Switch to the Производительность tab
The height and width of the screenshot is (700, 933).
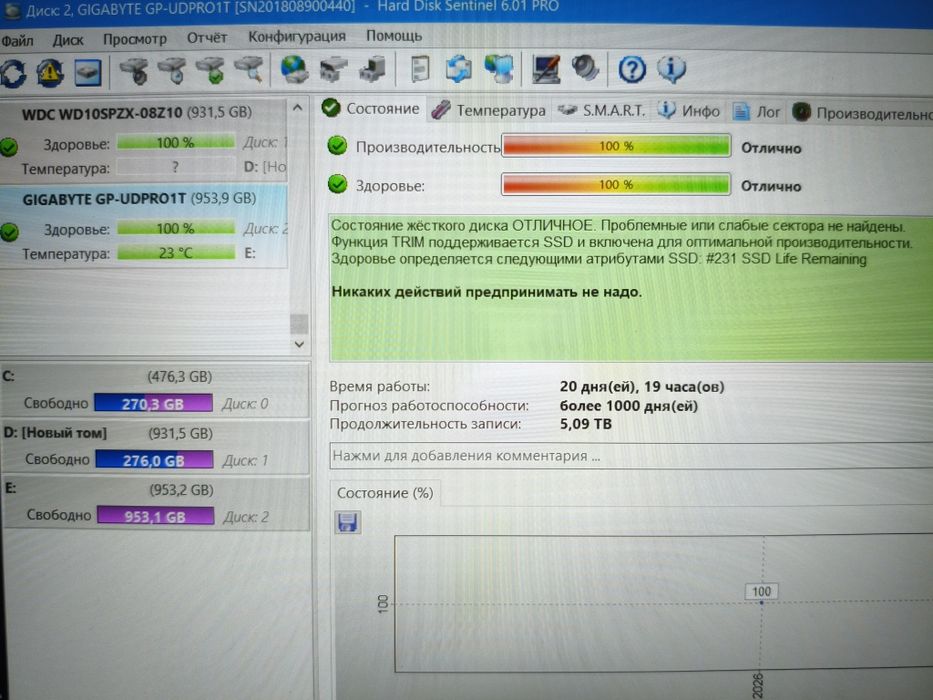(862, 112)
